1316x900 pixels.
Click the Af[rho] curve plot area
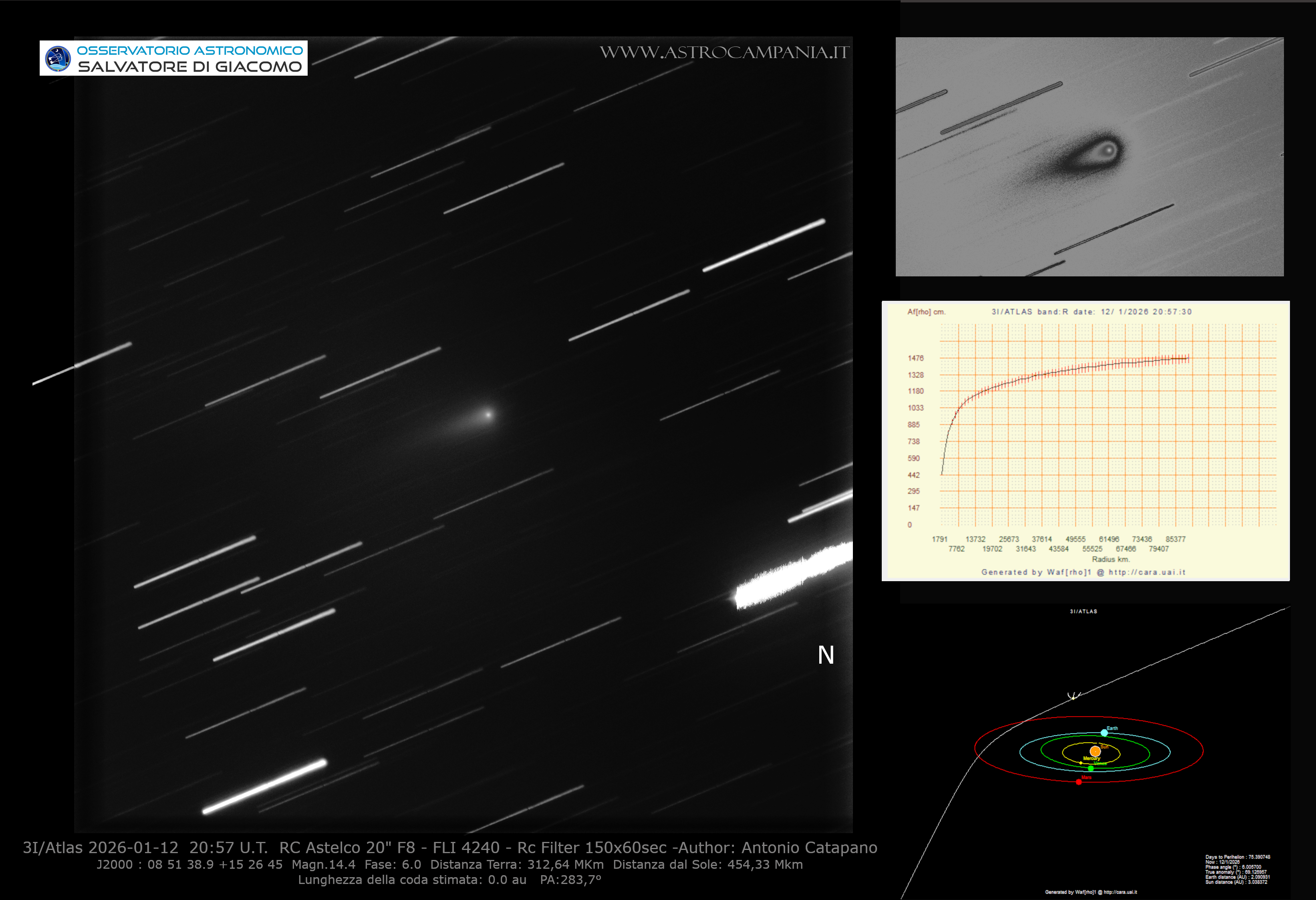(x=1108, y=425)
